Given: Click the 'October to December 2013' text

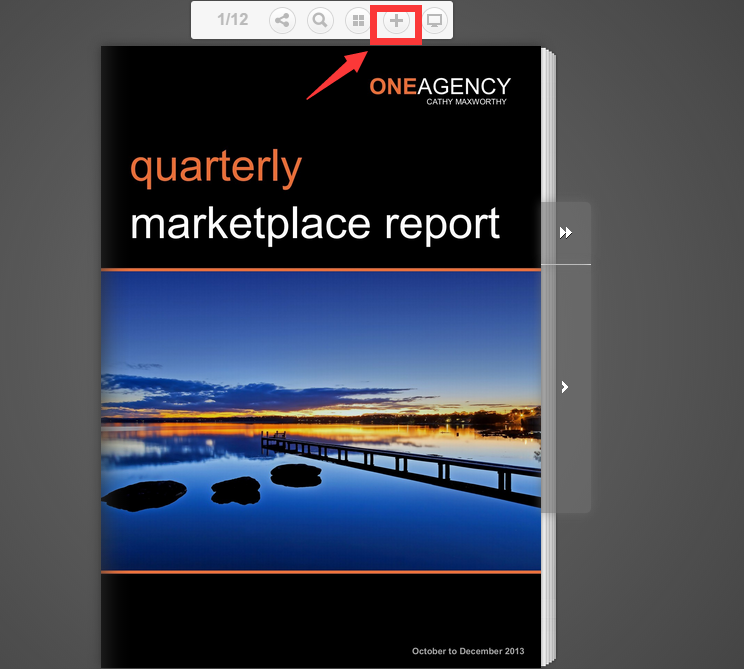Looking at the screenshot, I should tap(468, 651).
